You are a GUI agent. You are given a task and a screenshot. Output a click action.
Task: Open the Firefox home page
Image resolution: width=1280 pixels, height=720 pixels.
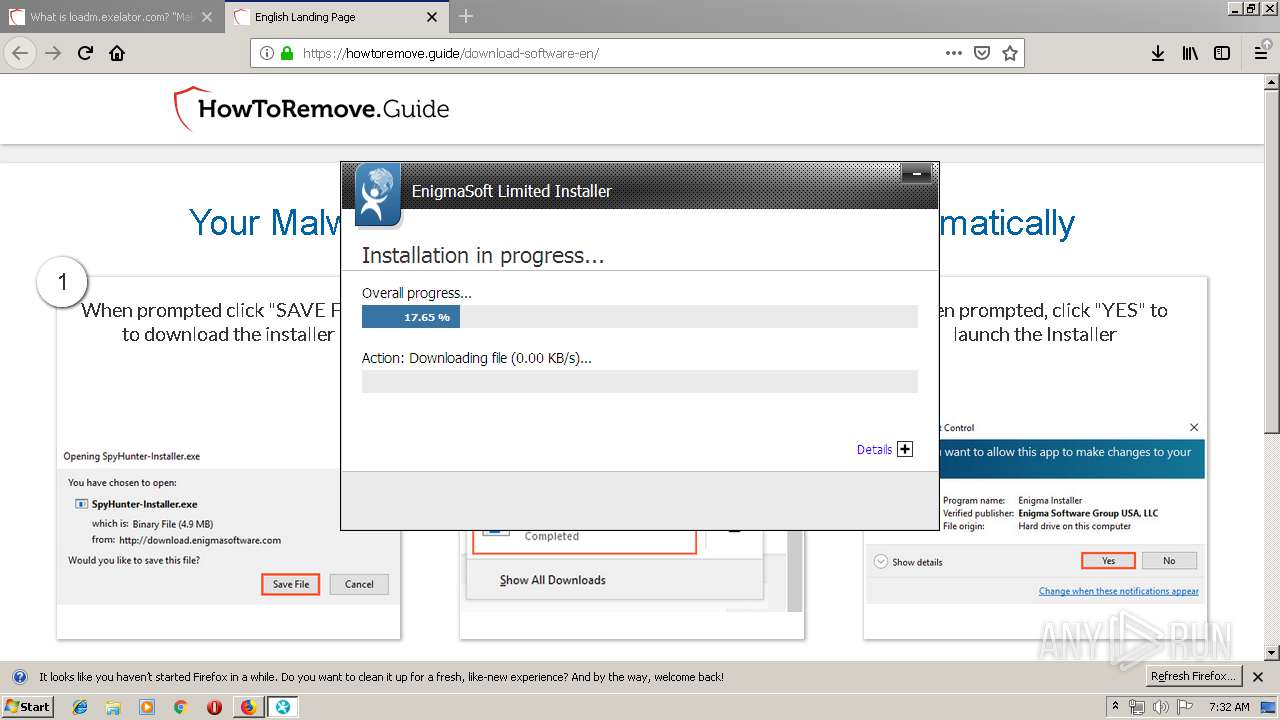117,53
